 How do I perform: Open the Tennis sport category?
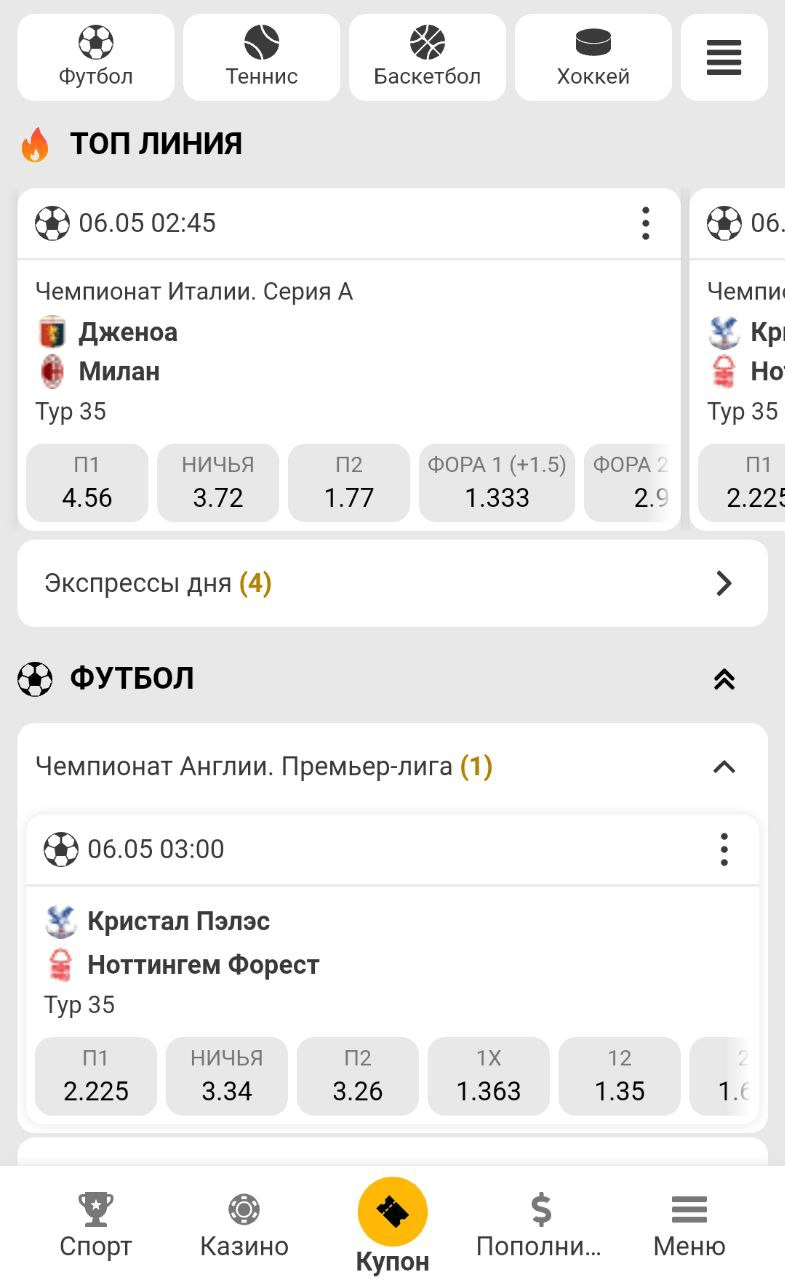coord(261,57)
